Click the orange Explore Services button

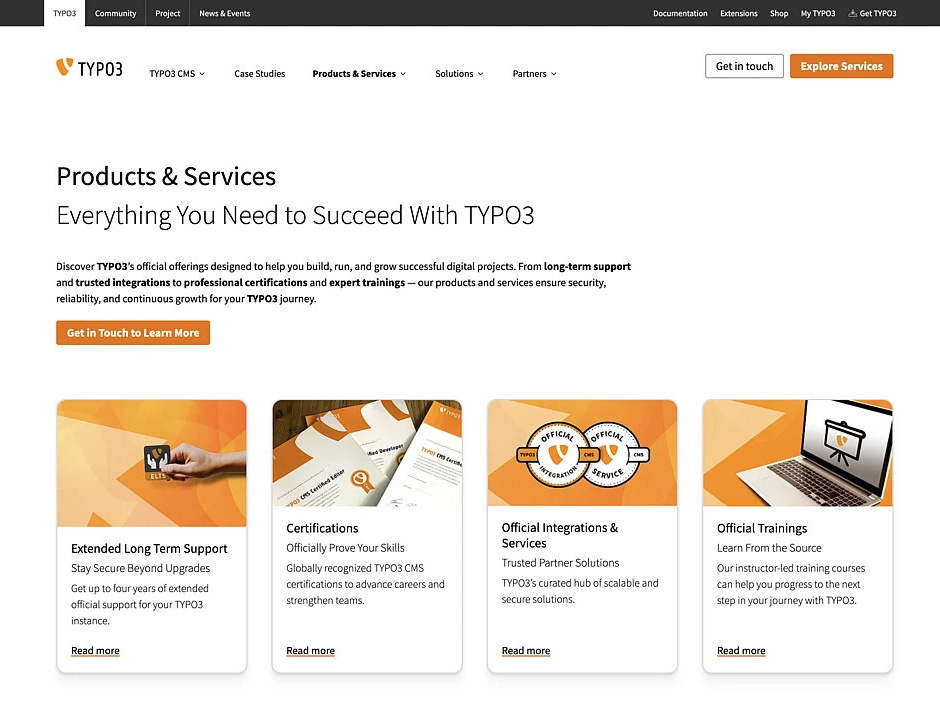[841, 66]
